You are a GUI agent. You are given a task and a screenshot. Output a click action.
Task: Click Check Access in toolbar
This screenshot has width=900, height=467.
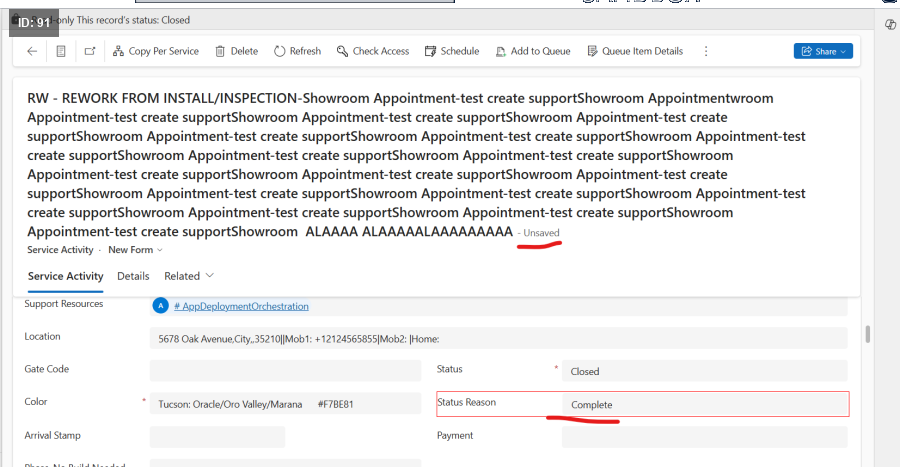[373, 51]
